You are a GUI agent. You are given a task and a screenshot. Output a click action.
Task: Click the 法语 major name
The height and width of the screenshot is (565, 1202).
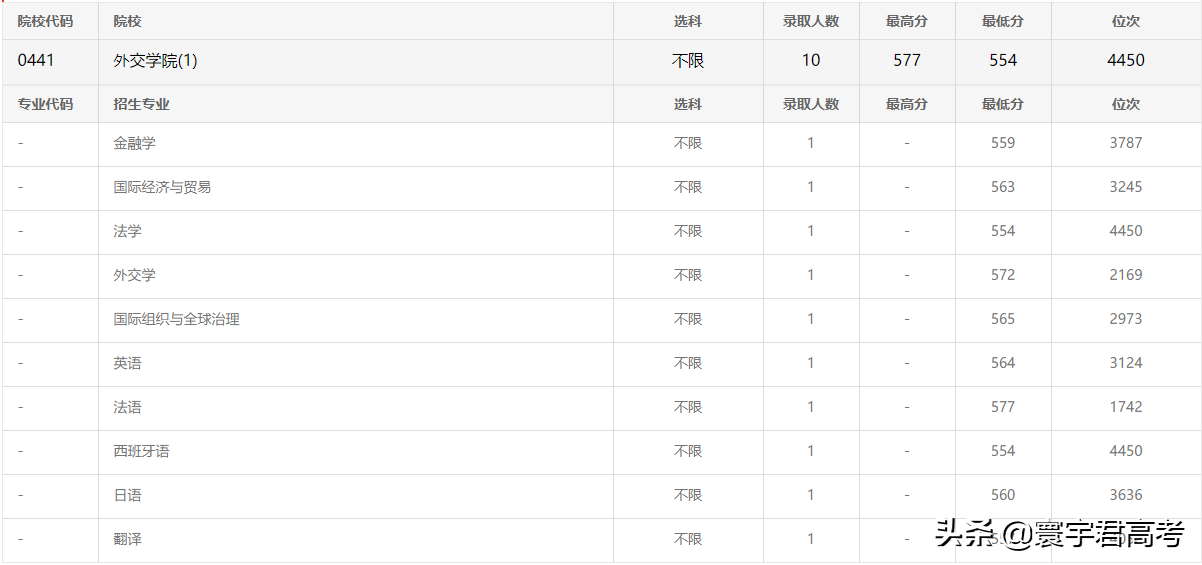tap(127, 407)
